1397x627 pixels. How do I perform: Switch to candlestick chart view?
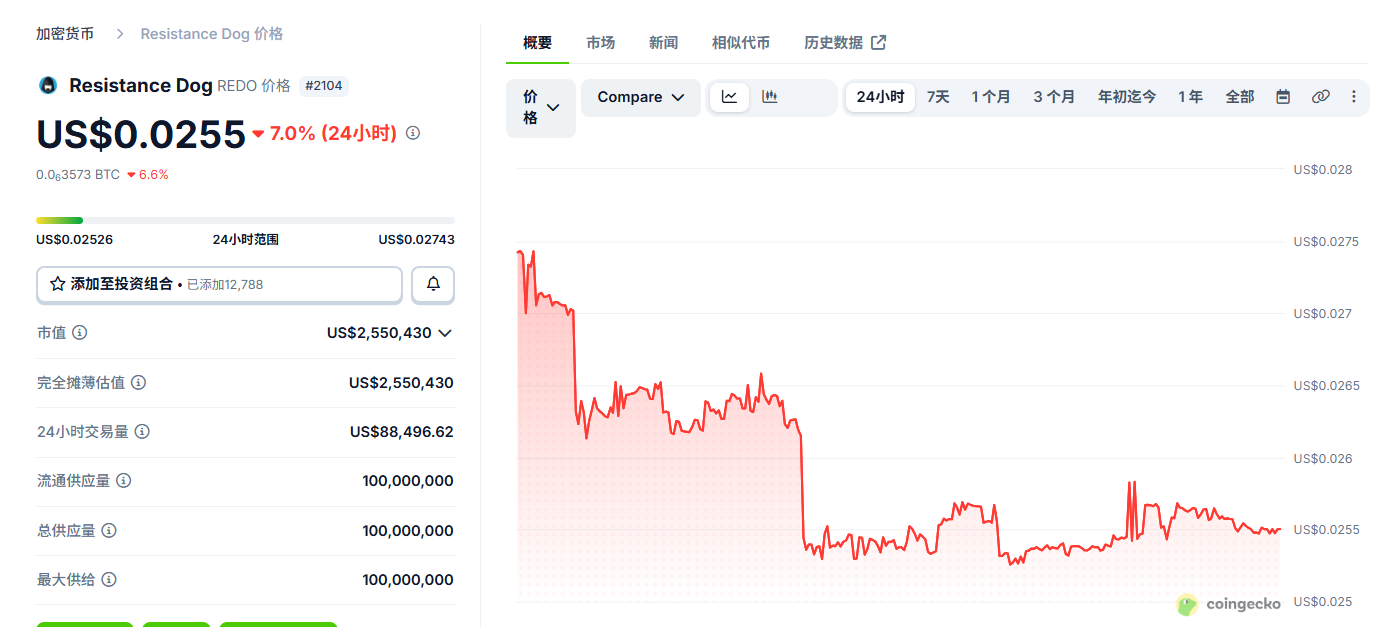click(769, 97)
